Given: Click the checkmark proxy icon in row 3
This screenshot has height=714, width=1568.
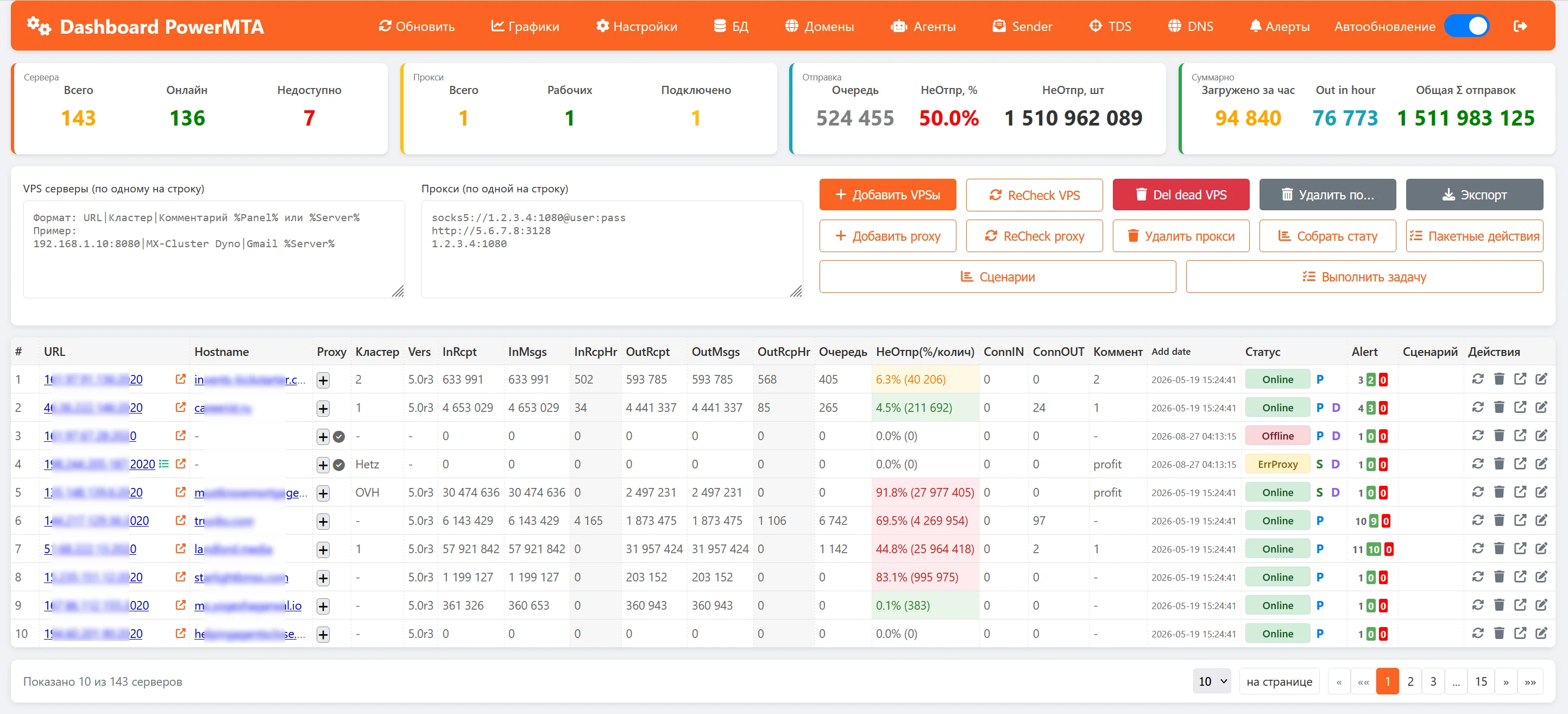Looking at the screenshot, I should pos(339,437).
